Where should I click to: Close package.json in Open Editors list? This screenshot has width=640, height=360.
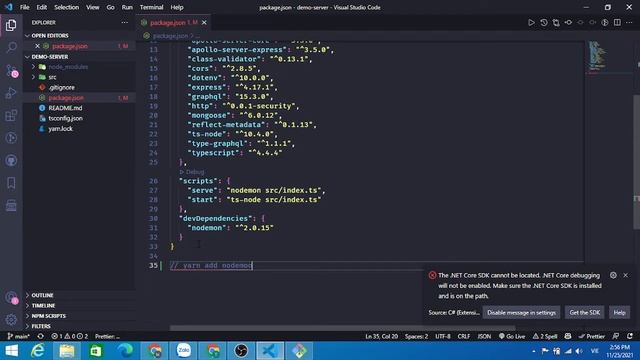pos(37,46)
